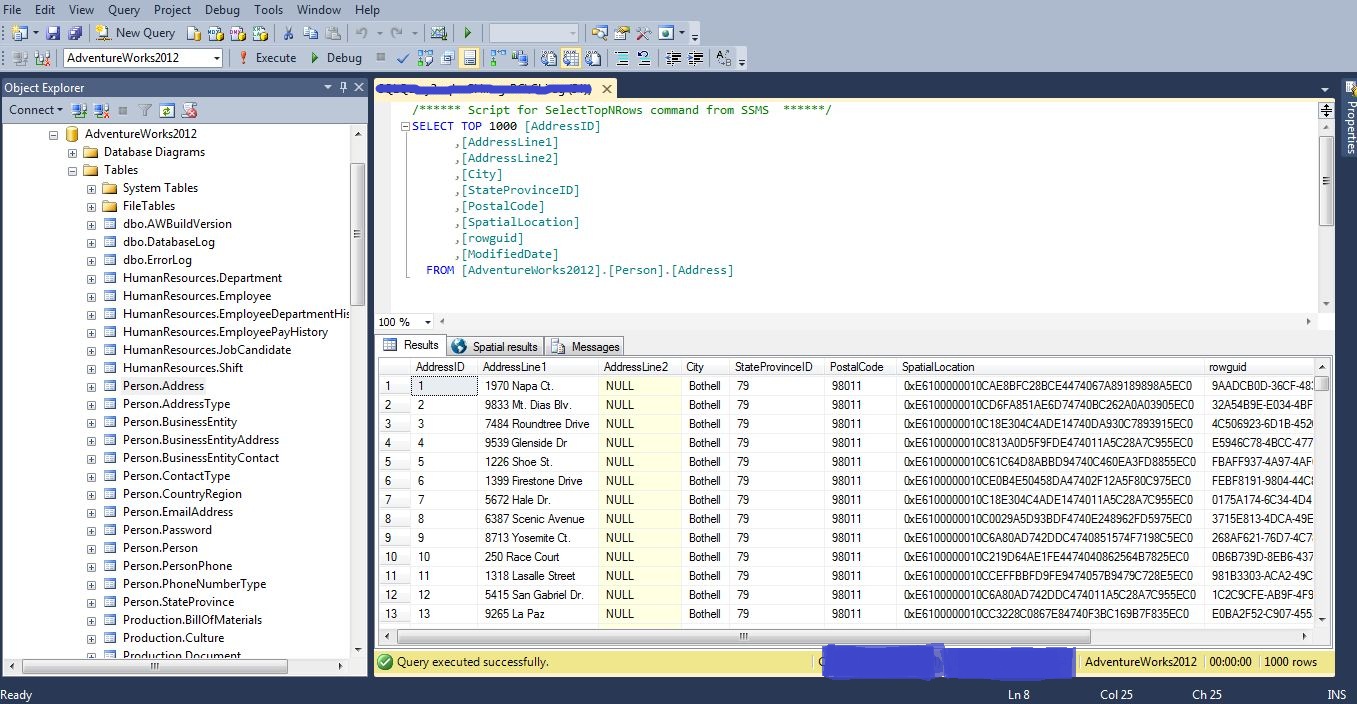Viewport: 1357px width, 704px height.
Task: Execute the current query
Action: coord(266,58)
